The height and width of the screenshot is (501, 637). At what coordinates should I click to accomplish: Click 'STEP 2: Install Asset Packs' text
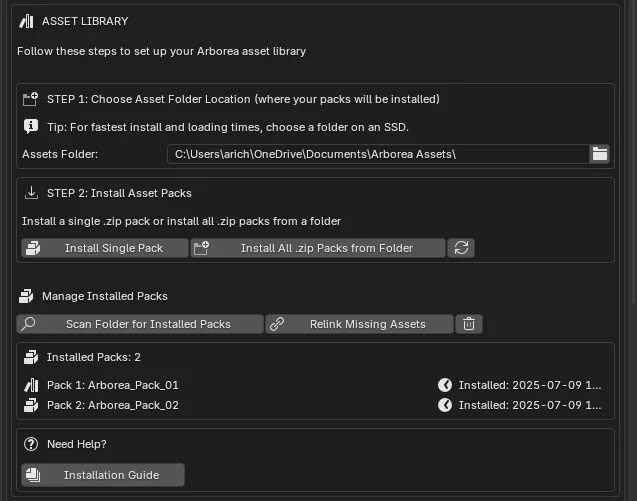click(119, 193)
